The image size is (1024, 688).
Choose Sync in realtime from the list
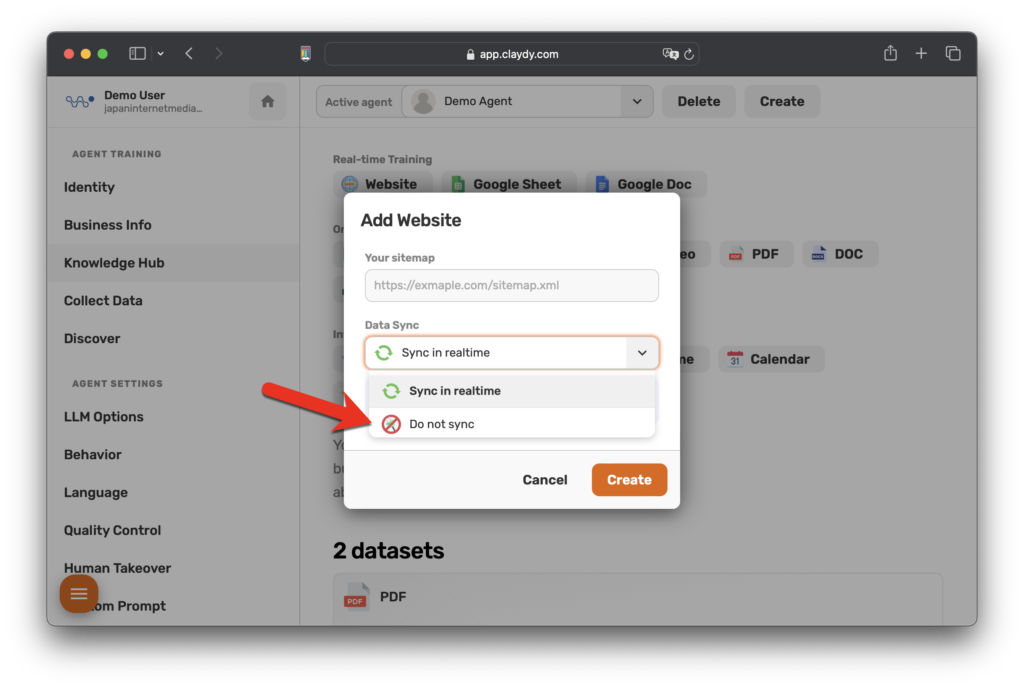[x=454, y=391]
